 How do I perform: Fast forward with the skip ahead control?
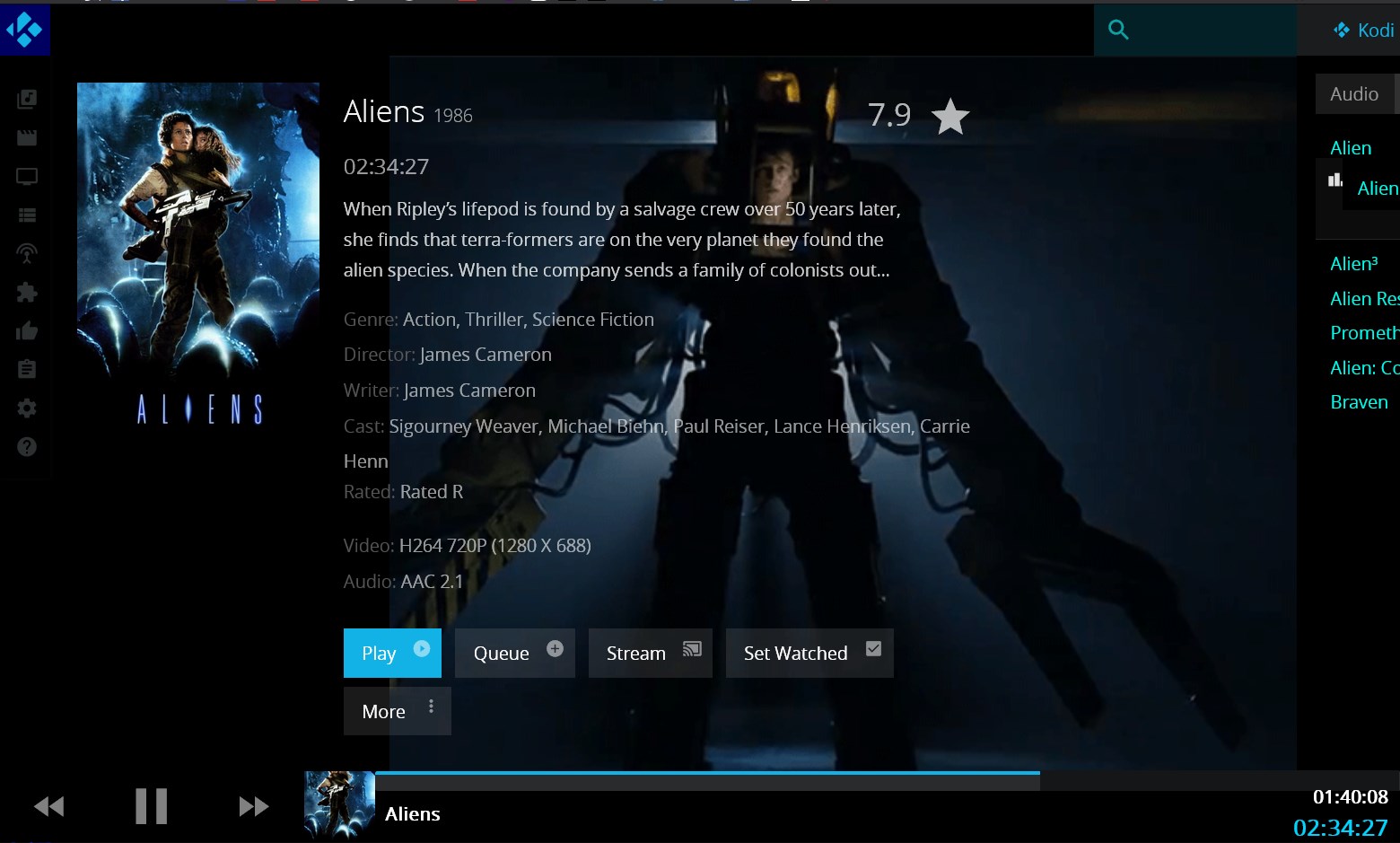click(x=254, y=806)
